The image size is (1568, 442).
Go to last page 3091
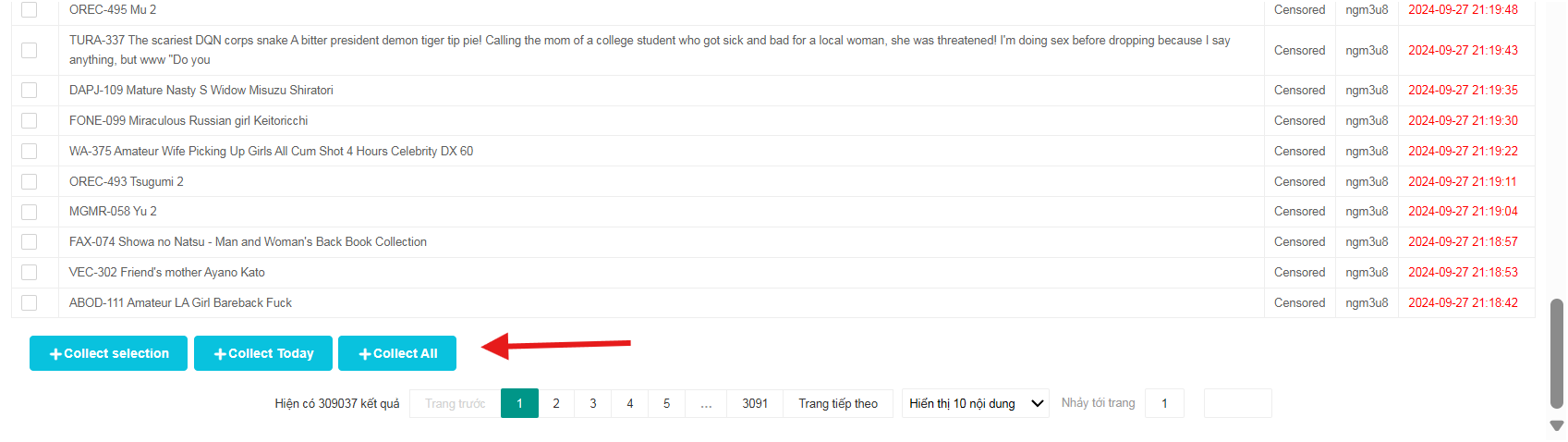[755, 403]
